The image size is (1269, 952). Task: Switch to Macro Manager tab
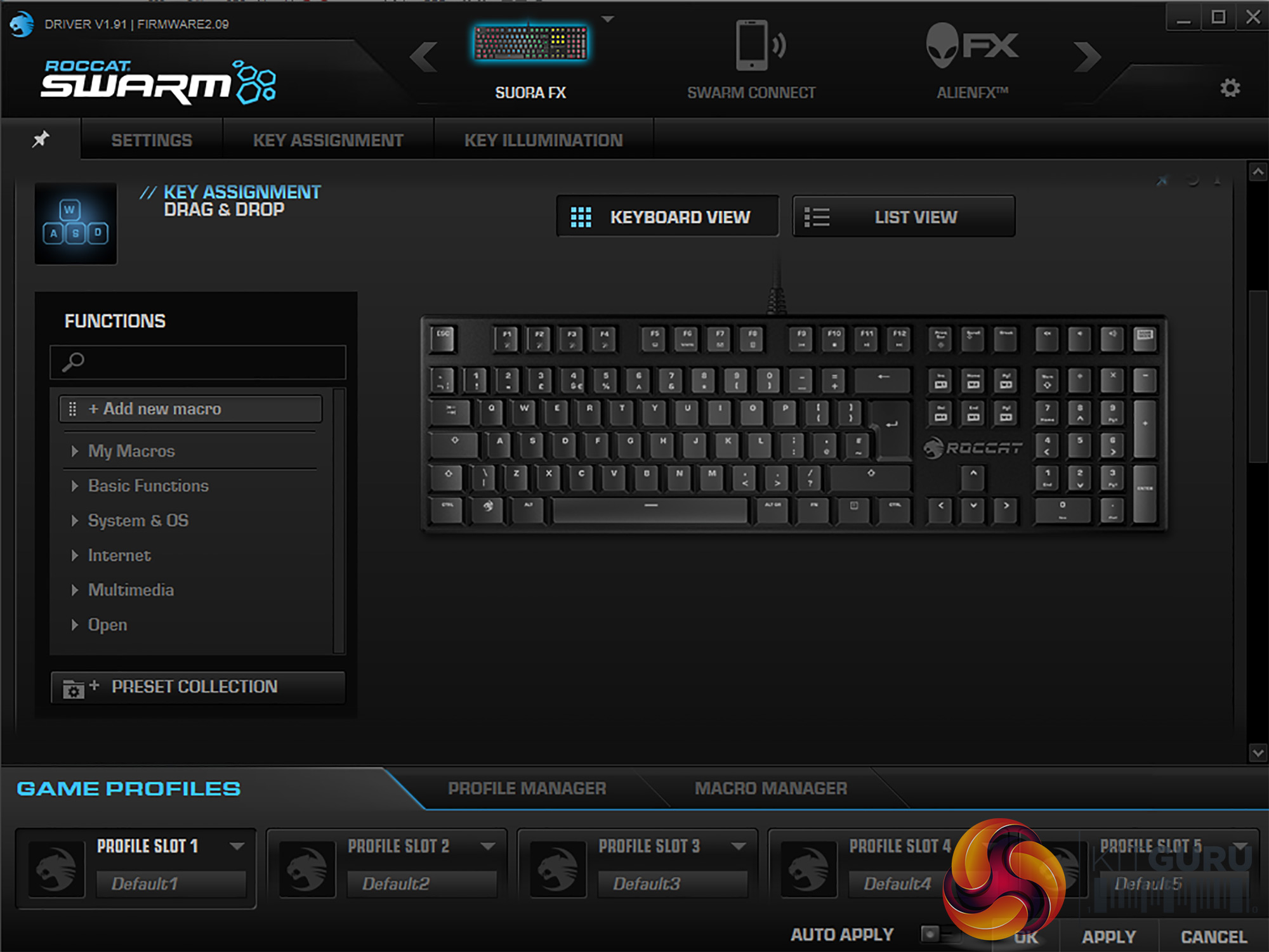[x=770, y=788]
